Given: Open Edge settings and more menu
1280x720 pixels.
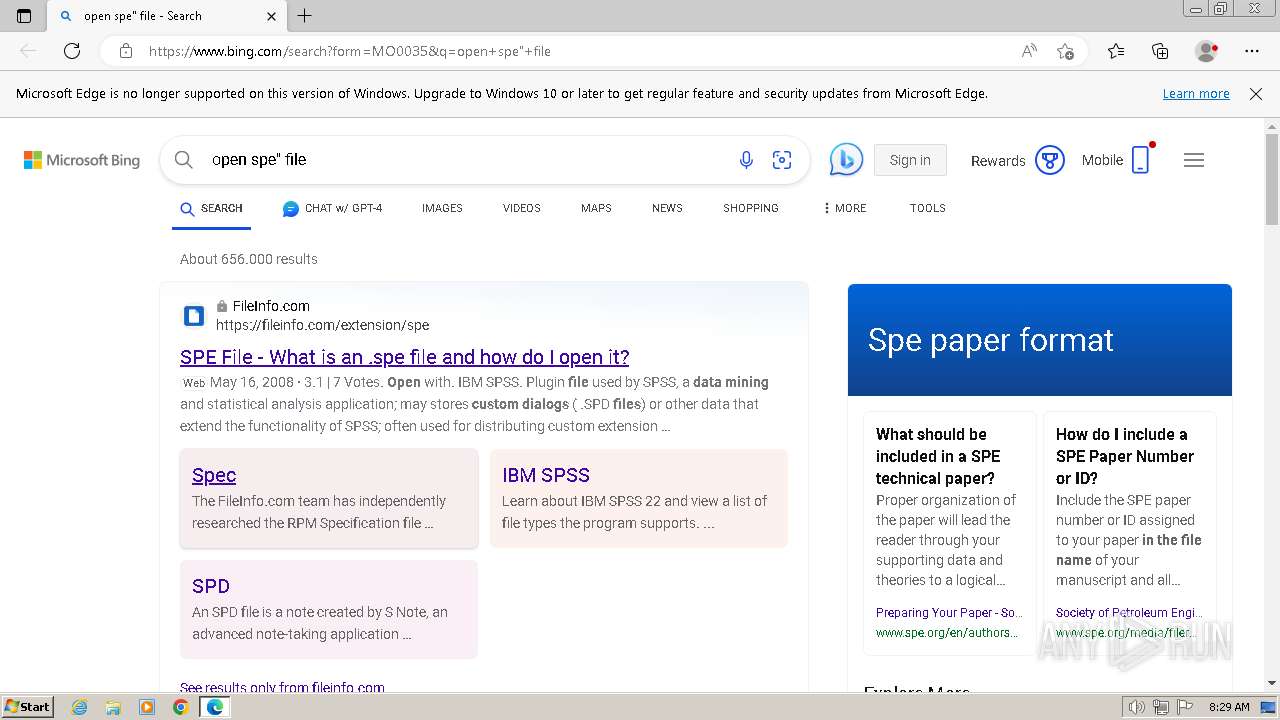Looking at the screenshot, I should [x=1252, y=51].
